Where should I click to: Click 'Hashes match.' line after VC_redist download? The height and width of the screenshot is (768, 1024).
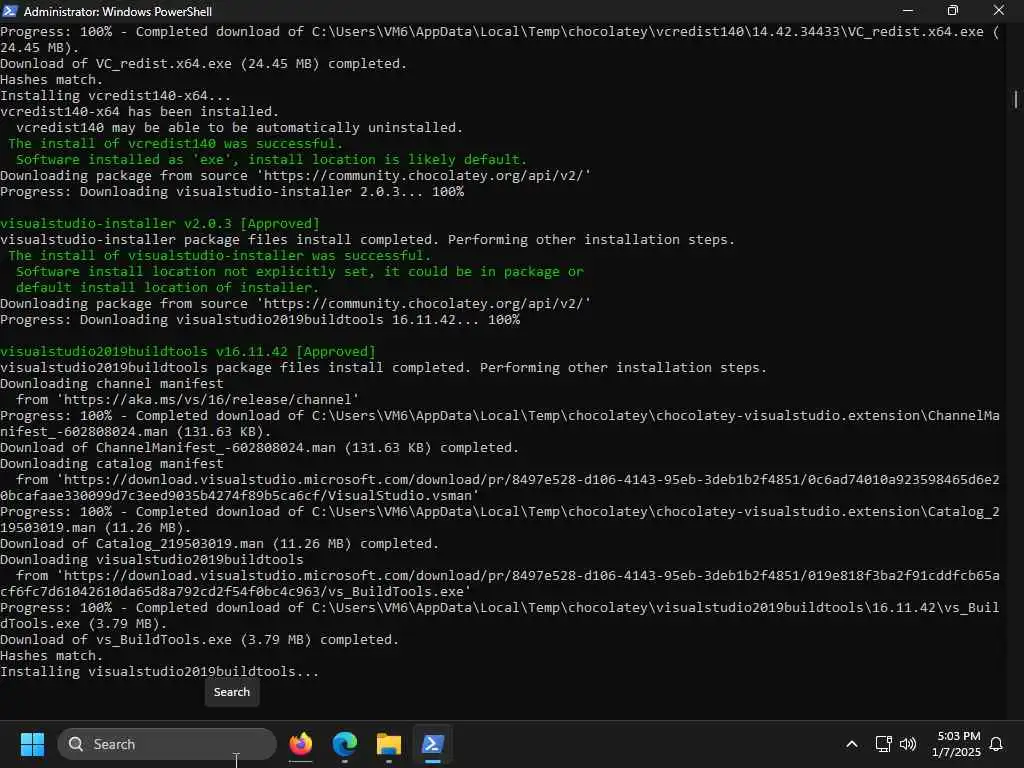(52, 80)
